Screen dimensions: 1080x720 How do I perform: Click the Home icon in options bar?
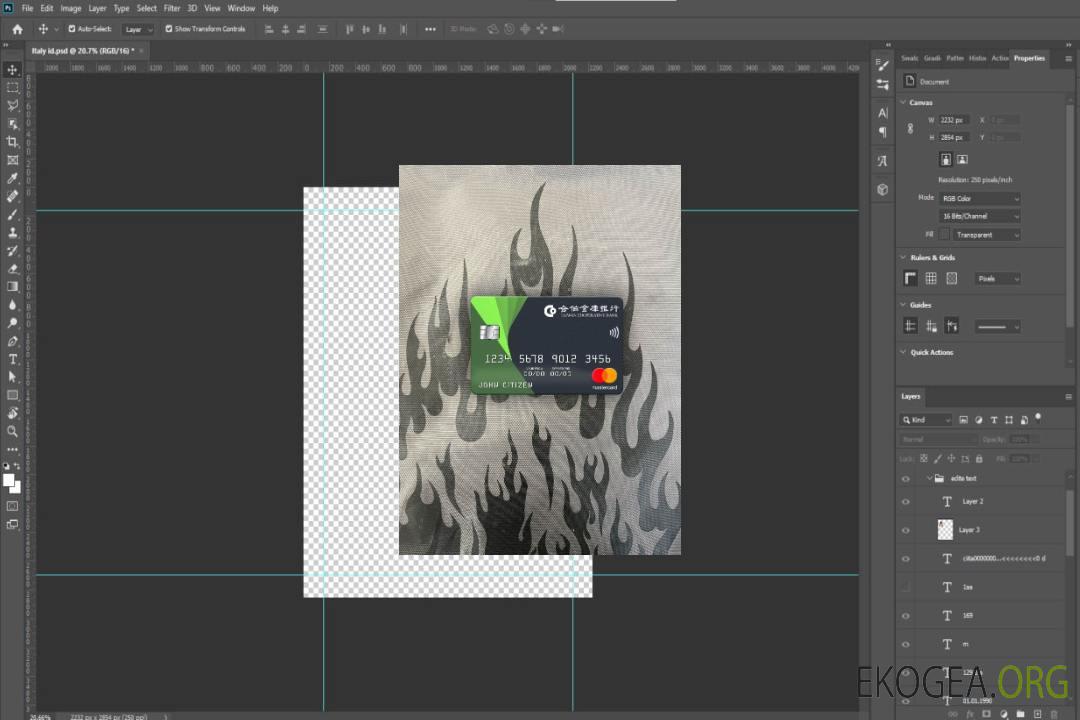17,29
